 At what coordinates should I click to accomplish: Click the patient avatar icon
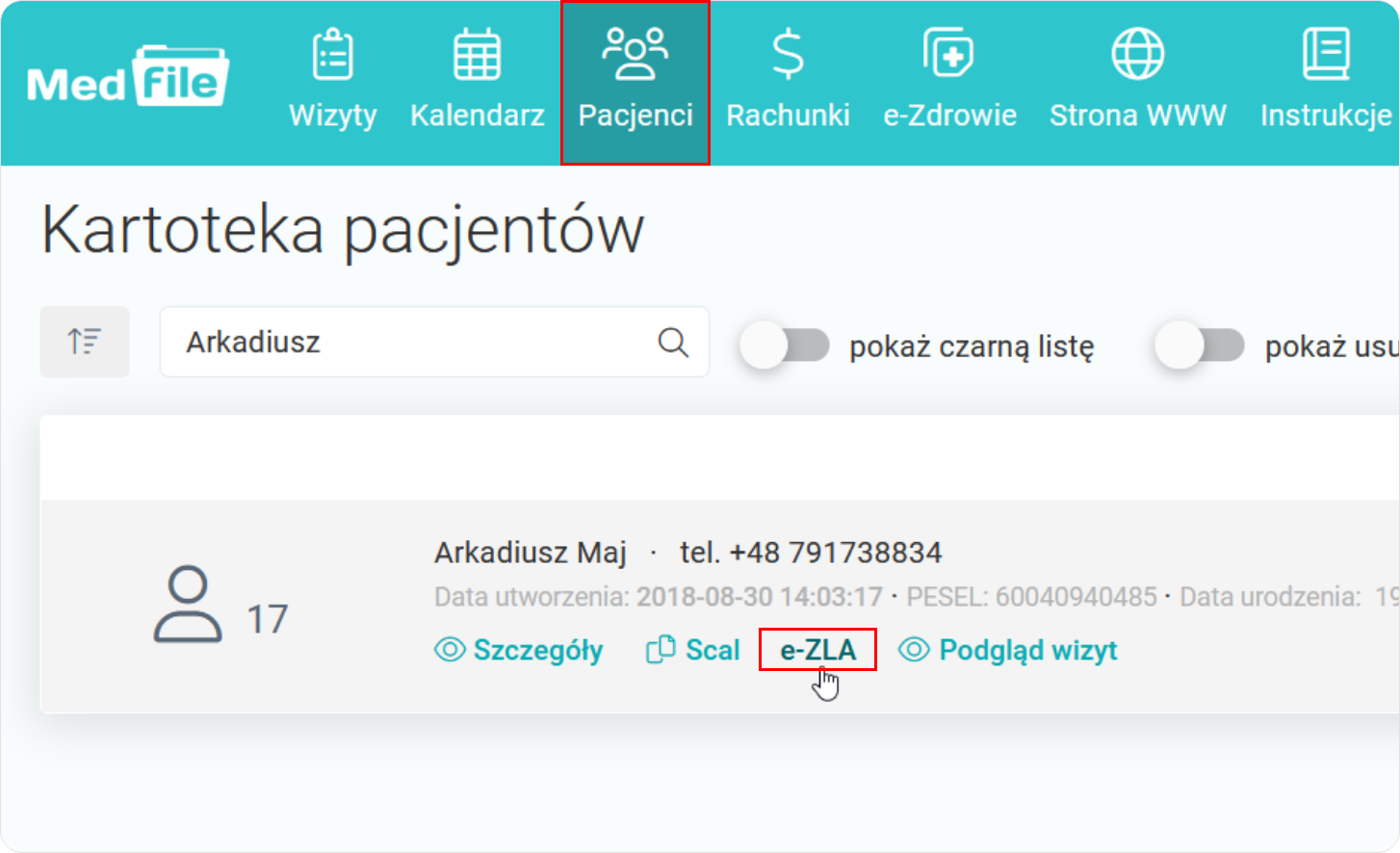coord(188,606)
